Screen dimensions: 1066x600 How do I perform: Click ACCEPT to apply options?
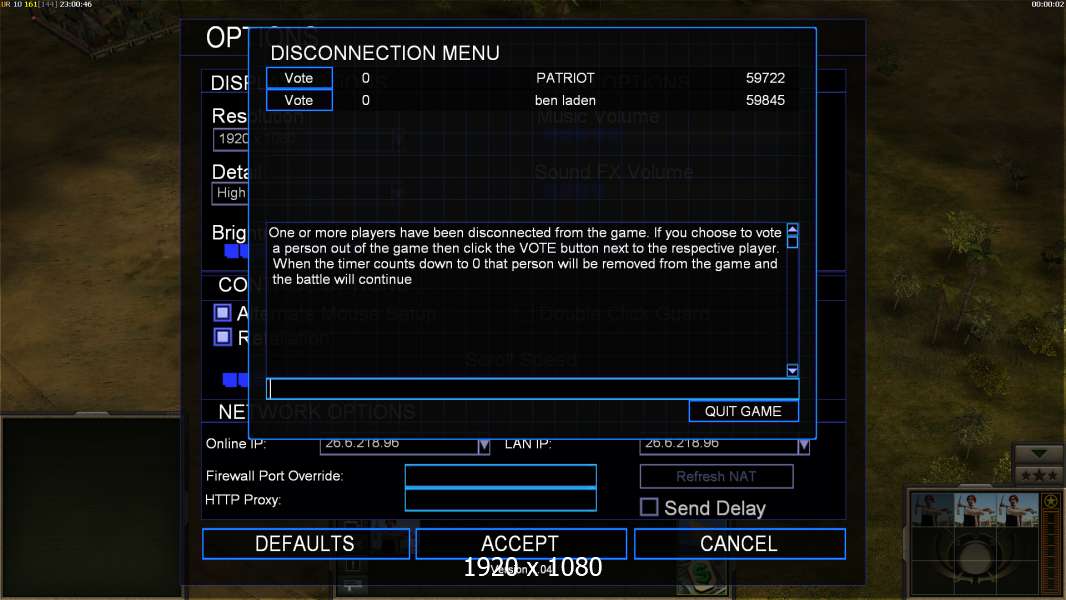[x=520, y=544]
